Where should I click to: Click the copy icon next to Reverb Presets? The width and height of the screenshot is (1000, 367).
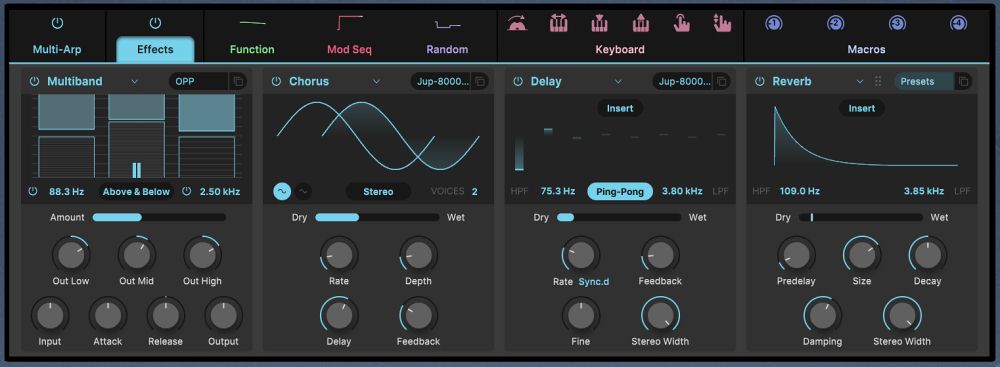(963, 82)
